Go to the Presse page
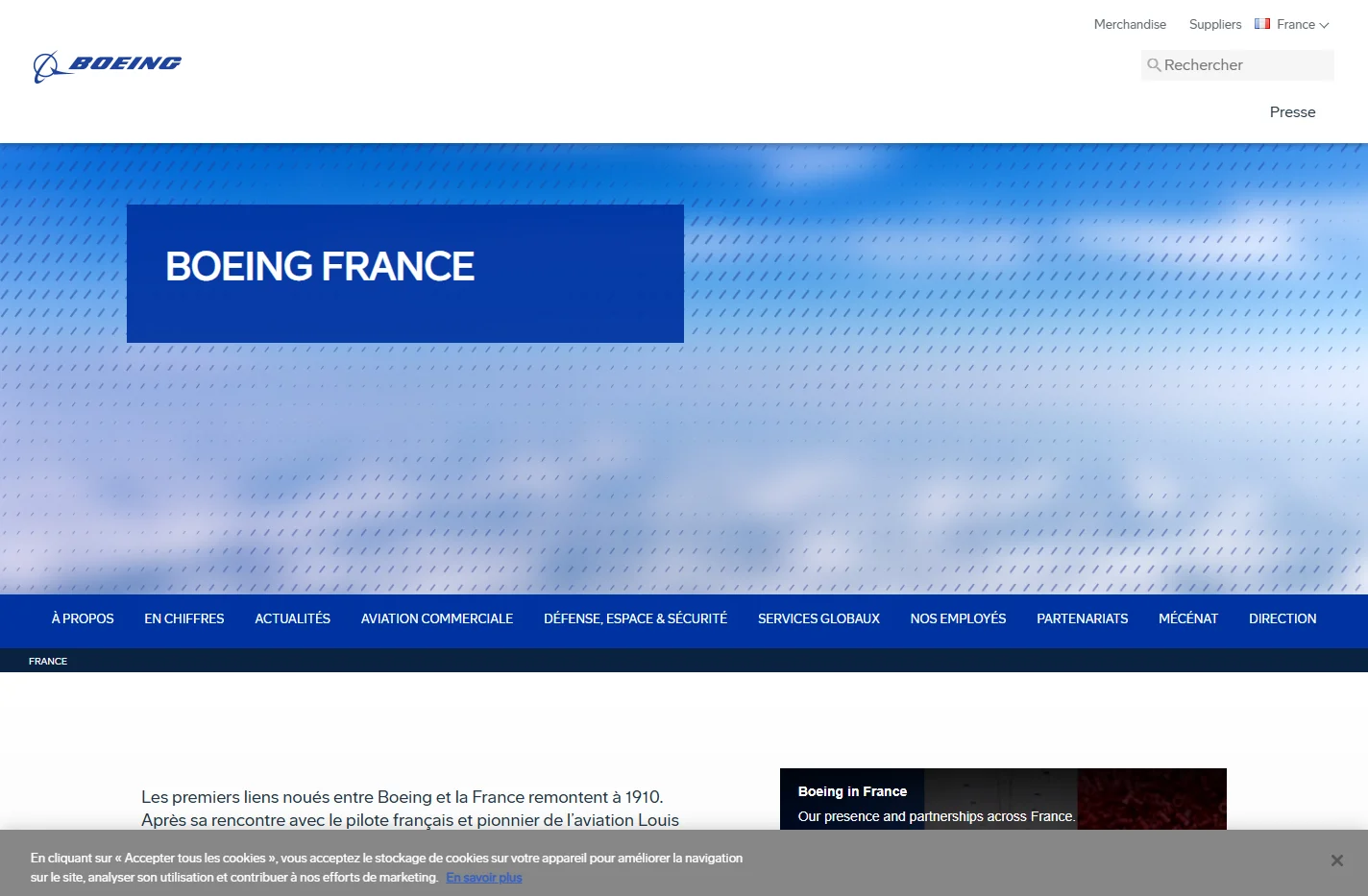 [x=1292, y=112]
